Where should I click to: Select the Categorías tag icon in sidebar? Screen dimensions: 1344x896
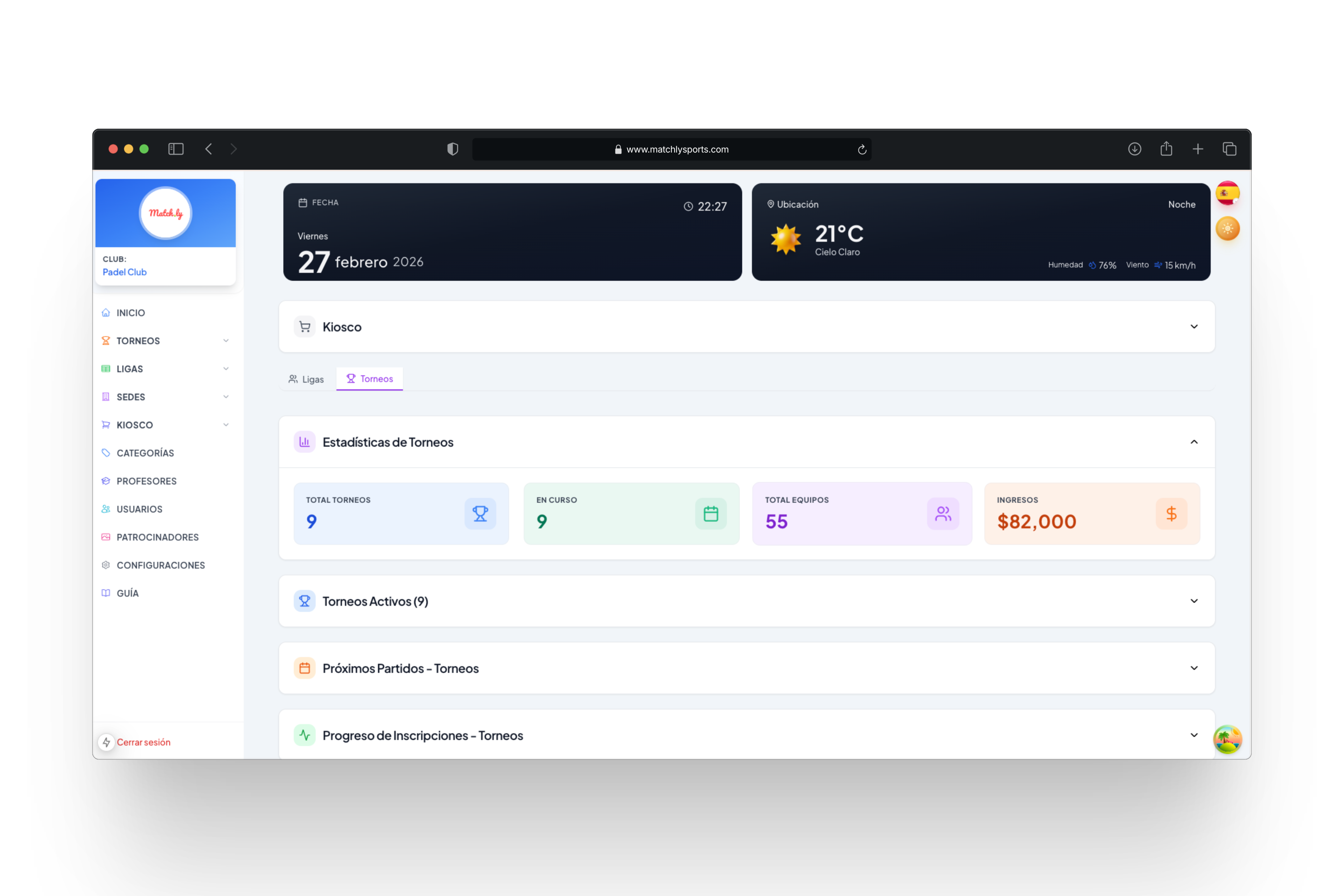[x=106, y=453]
